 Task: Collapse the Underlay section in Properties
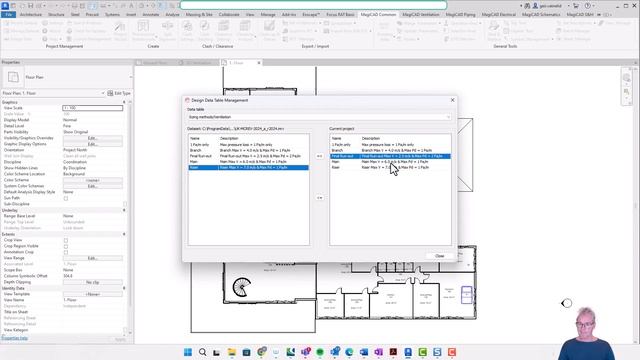coord(124,210)
